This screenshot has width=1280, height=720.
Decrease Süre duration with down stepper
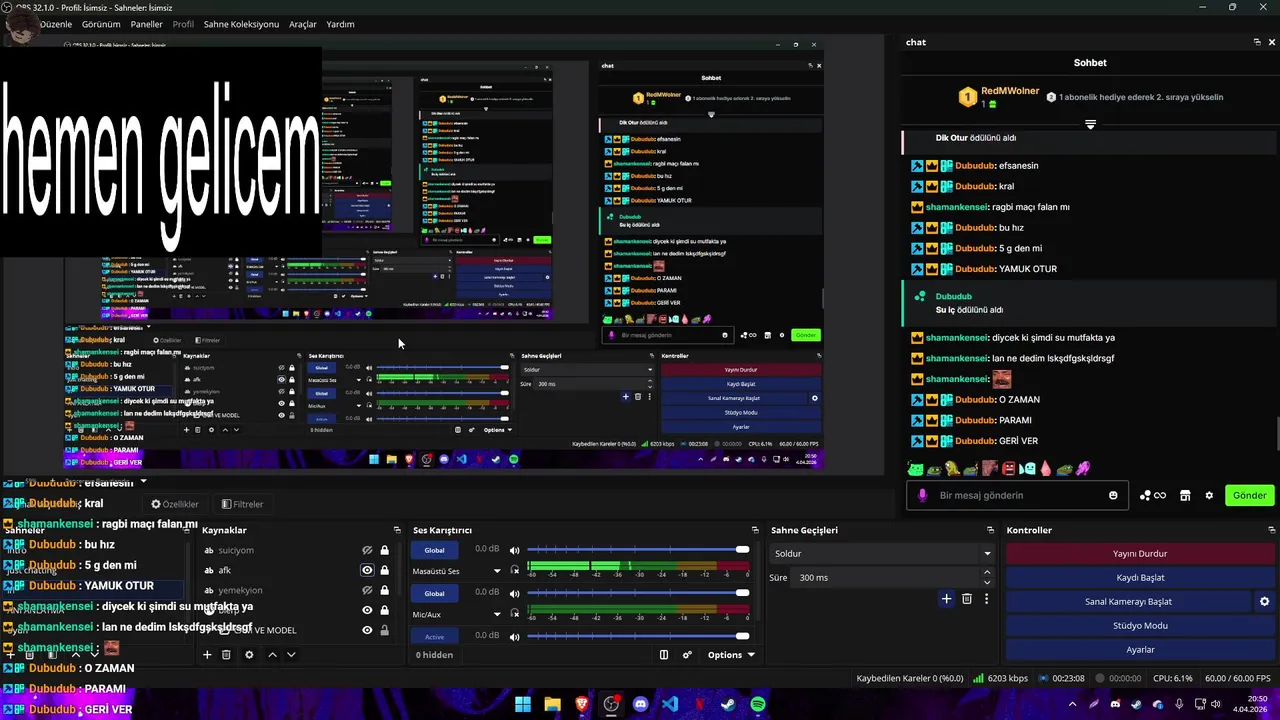click(x=987, y=582)
